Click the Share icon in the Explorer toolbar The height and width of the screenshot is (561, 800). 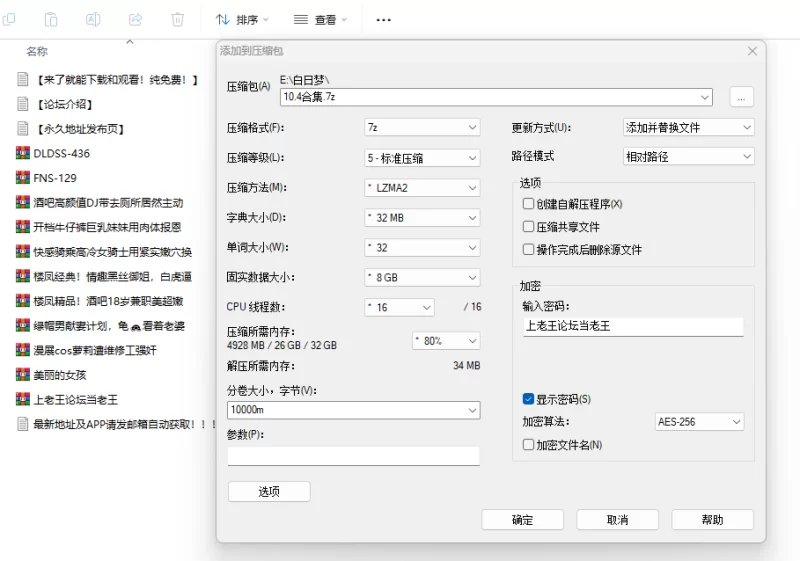[x=135, y=19]
